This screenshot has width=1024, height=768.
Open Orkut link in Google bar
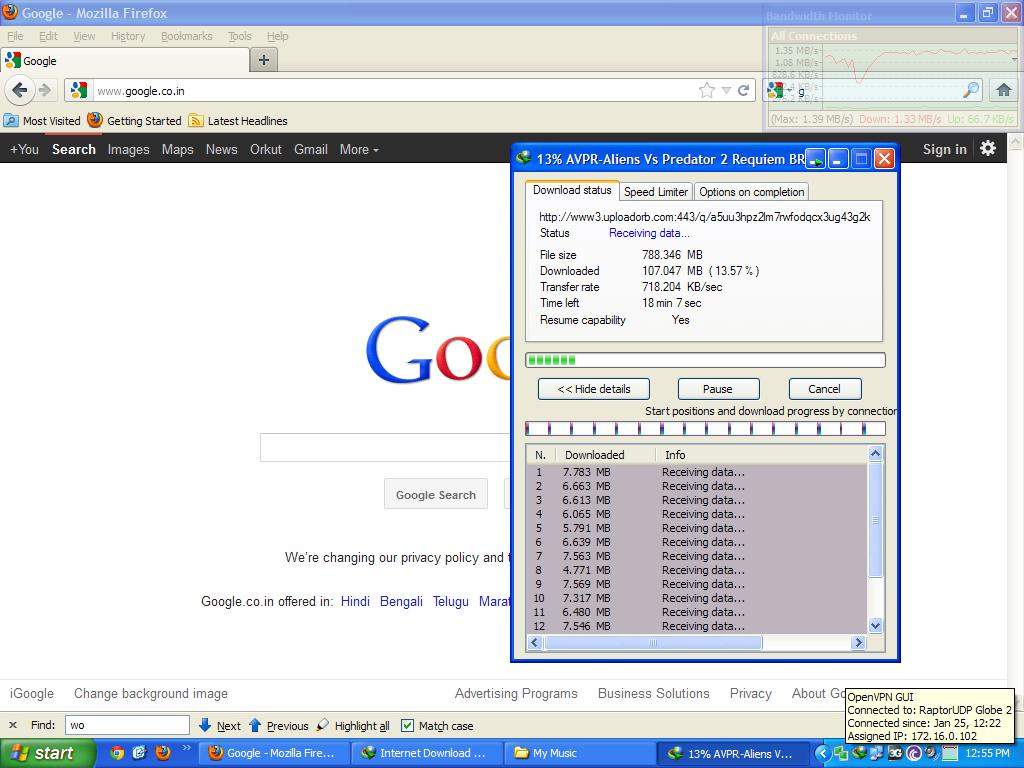point(266,149)
